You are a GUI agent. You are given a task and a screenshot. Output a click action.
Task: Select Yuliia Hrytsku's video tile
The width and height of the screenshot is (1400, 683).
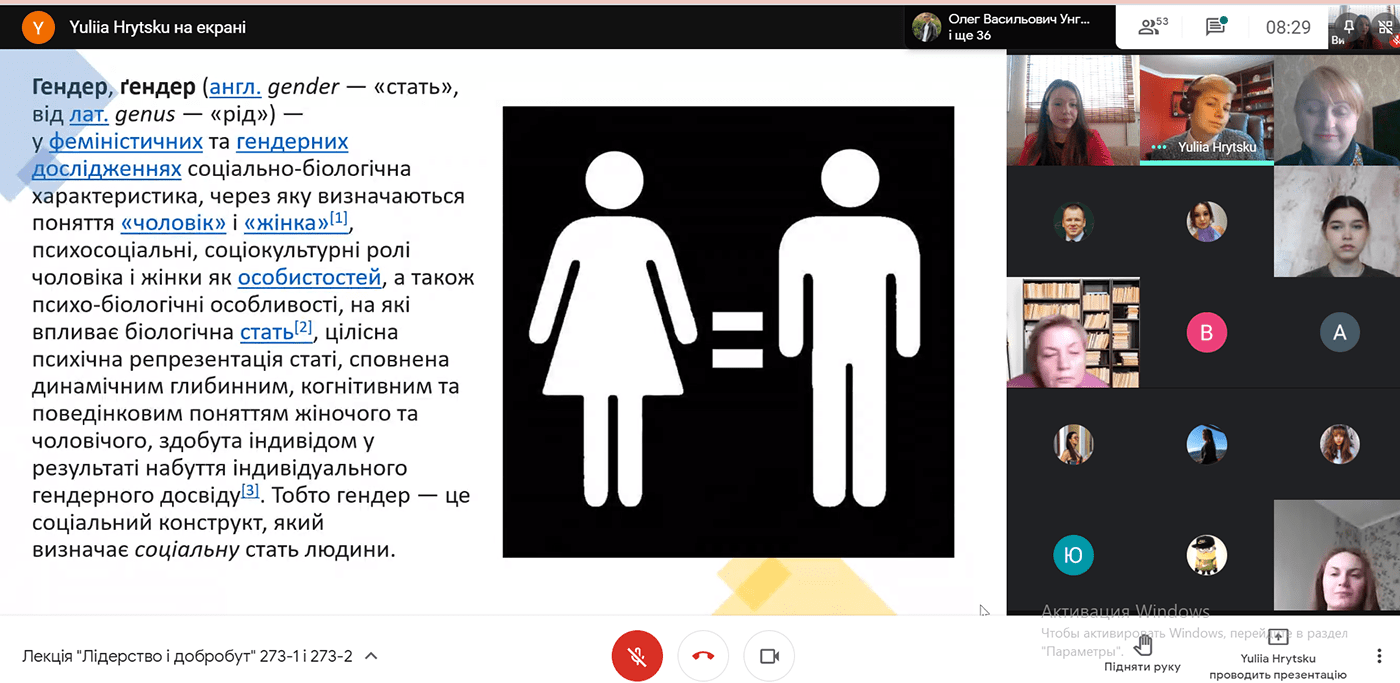[1207, 110]
